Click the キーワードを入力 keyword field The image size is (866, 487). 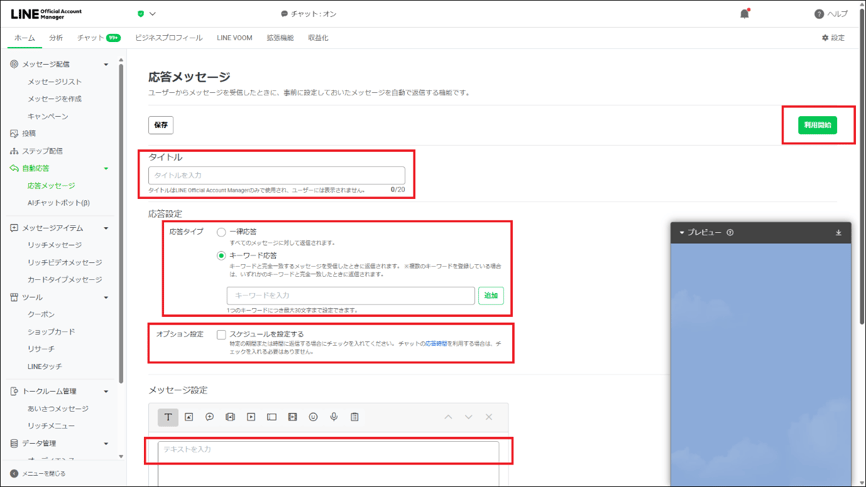[351, 295]
